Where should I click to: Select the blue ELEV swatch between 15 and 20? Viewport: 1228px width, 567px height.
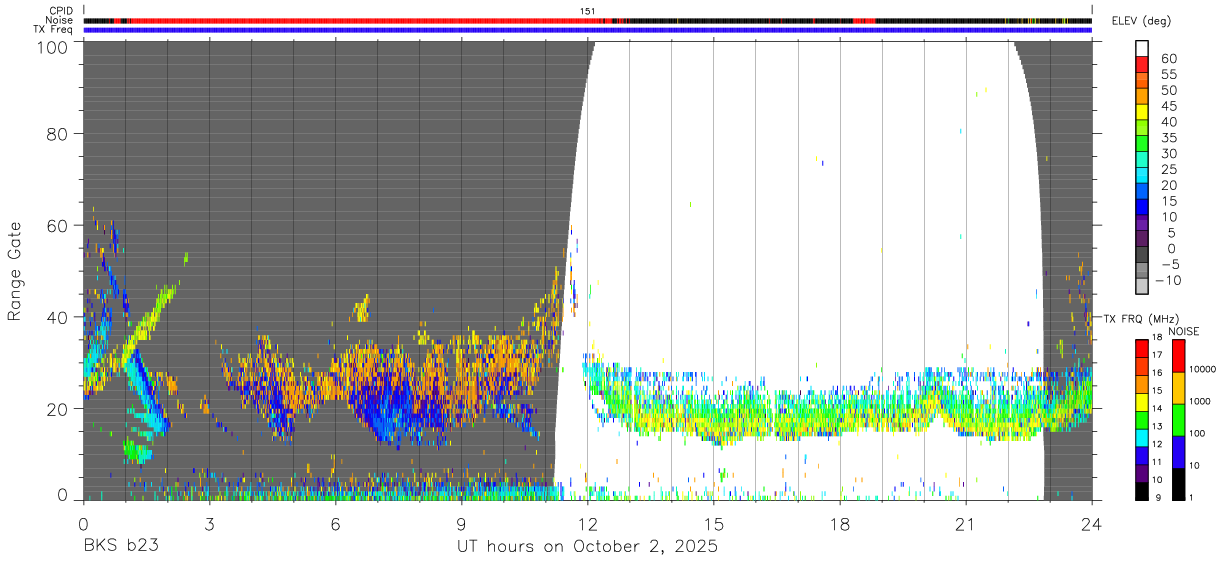coord(1142,193)
